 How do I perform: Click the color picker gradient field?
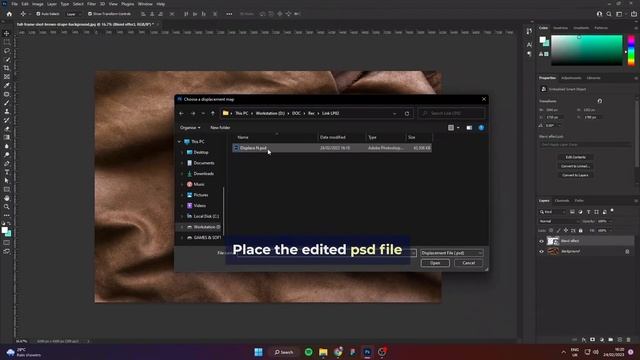tap(587, 51)
